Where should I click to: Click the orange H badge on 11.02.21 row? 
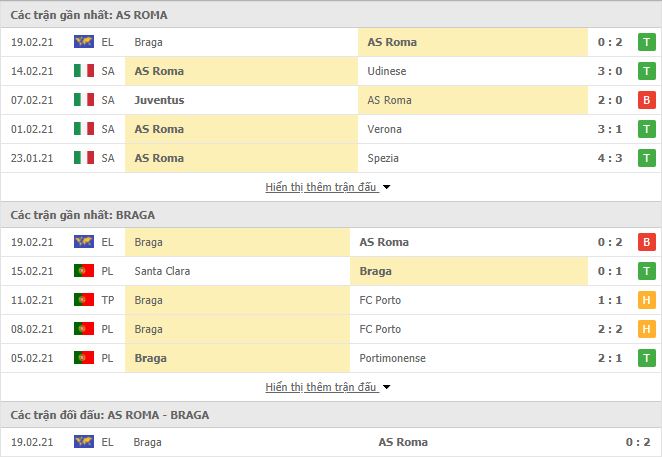click(x=646, y=300)
